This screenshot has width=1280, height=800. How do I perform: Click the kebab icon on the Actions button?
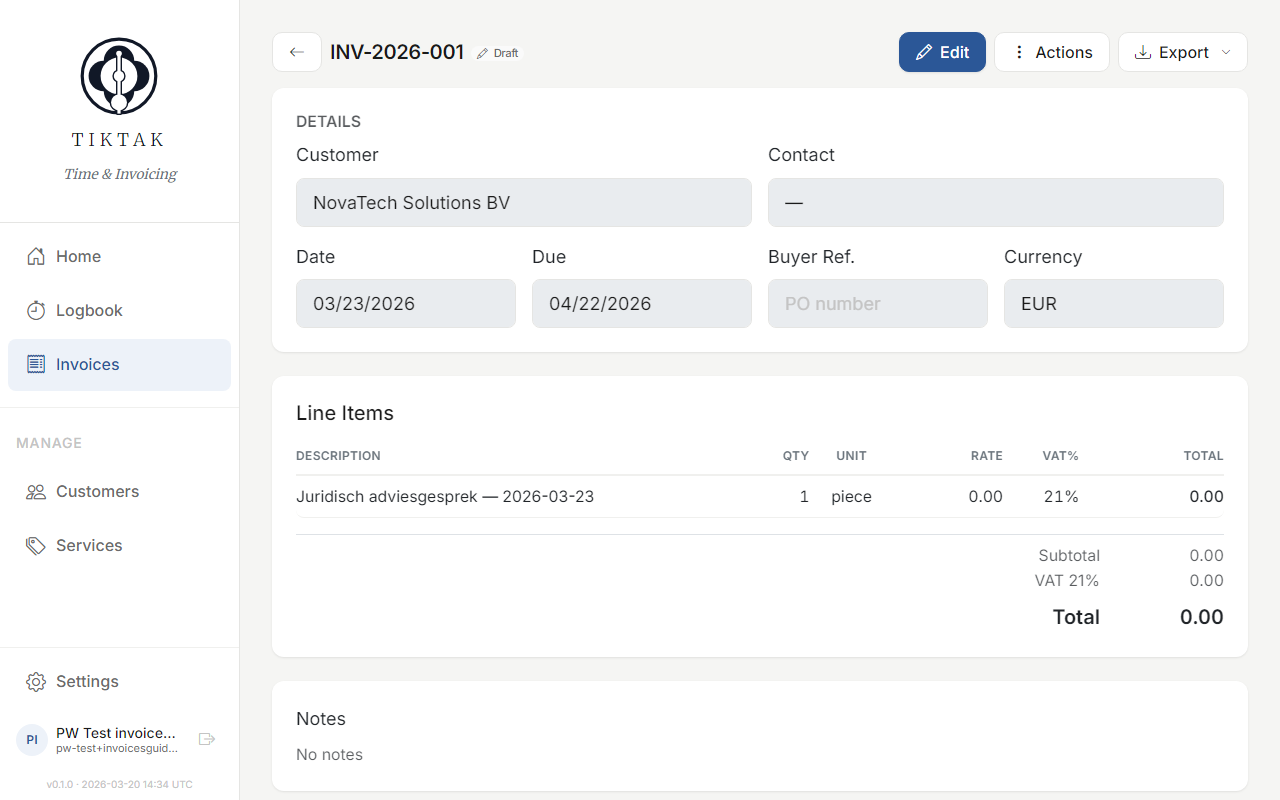(1017, 52)
